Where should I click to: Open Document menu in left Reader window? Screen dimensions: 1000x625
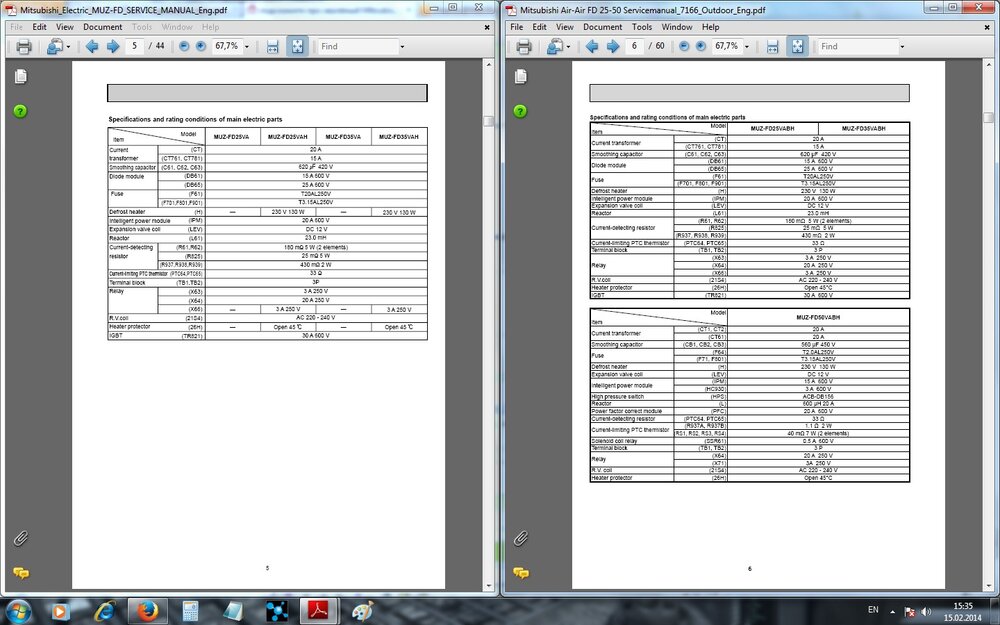point(103,27)
